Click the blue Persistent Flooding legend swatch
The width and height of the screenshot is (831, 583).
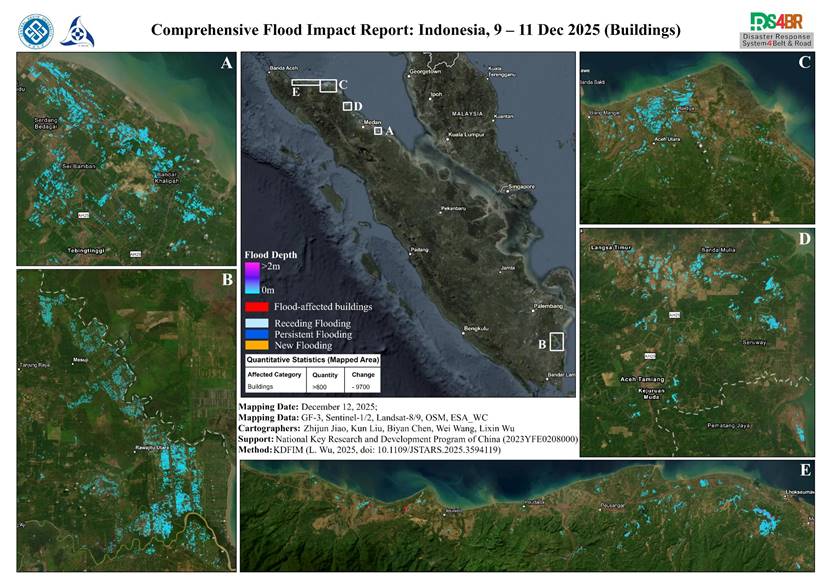pos(257,335)
